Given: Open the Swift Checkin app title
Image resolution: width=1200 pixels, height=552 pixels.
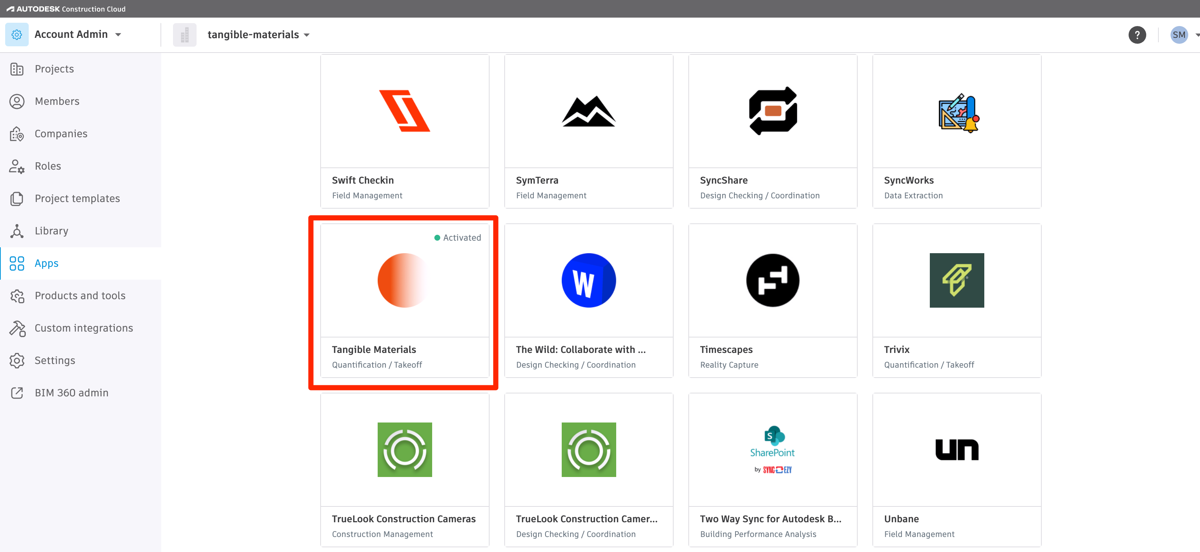Looking at the screenshot, I should (x=363, y=180).
